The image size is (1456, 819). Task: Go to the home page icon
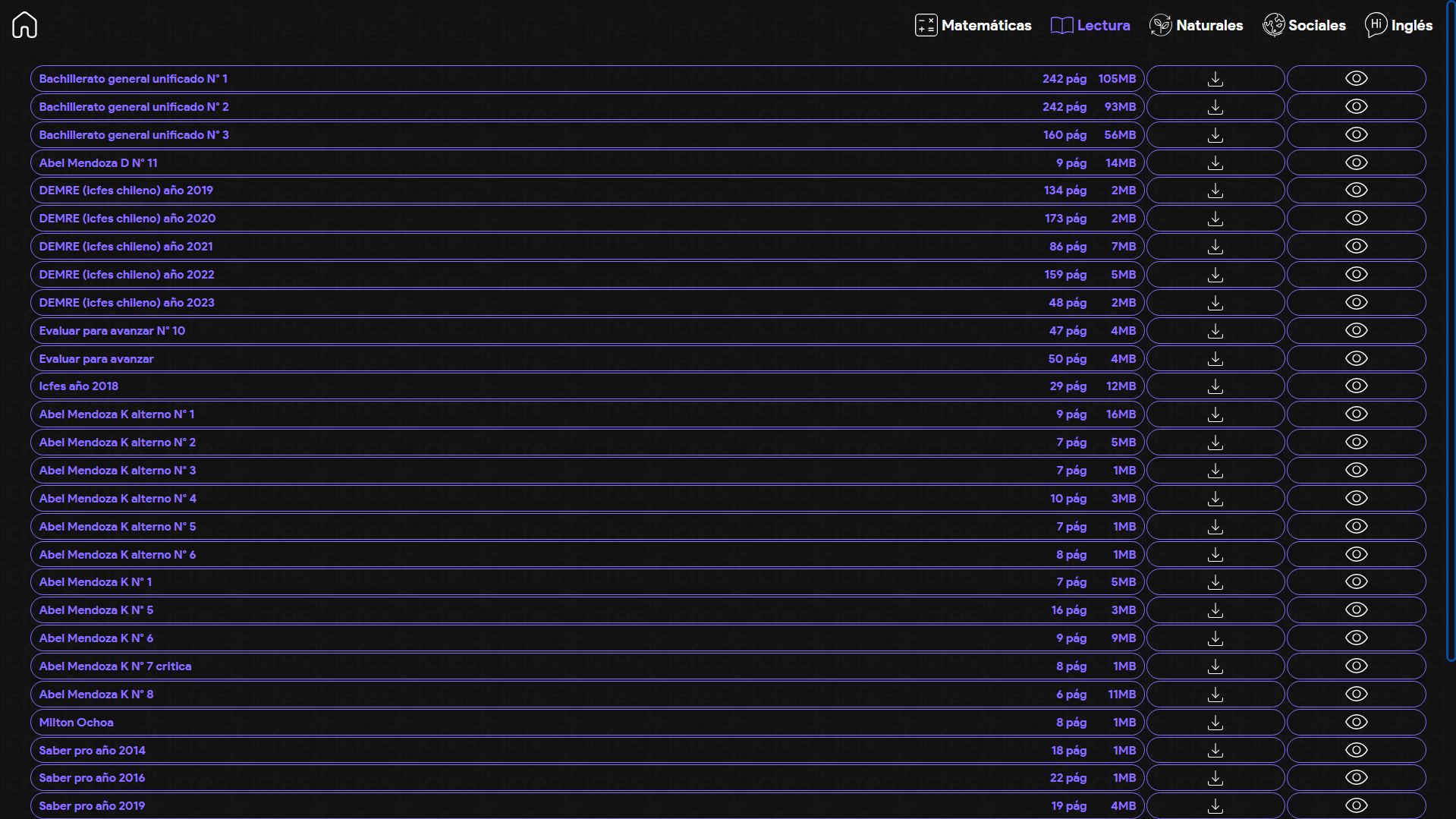click(x=24, y=25)
